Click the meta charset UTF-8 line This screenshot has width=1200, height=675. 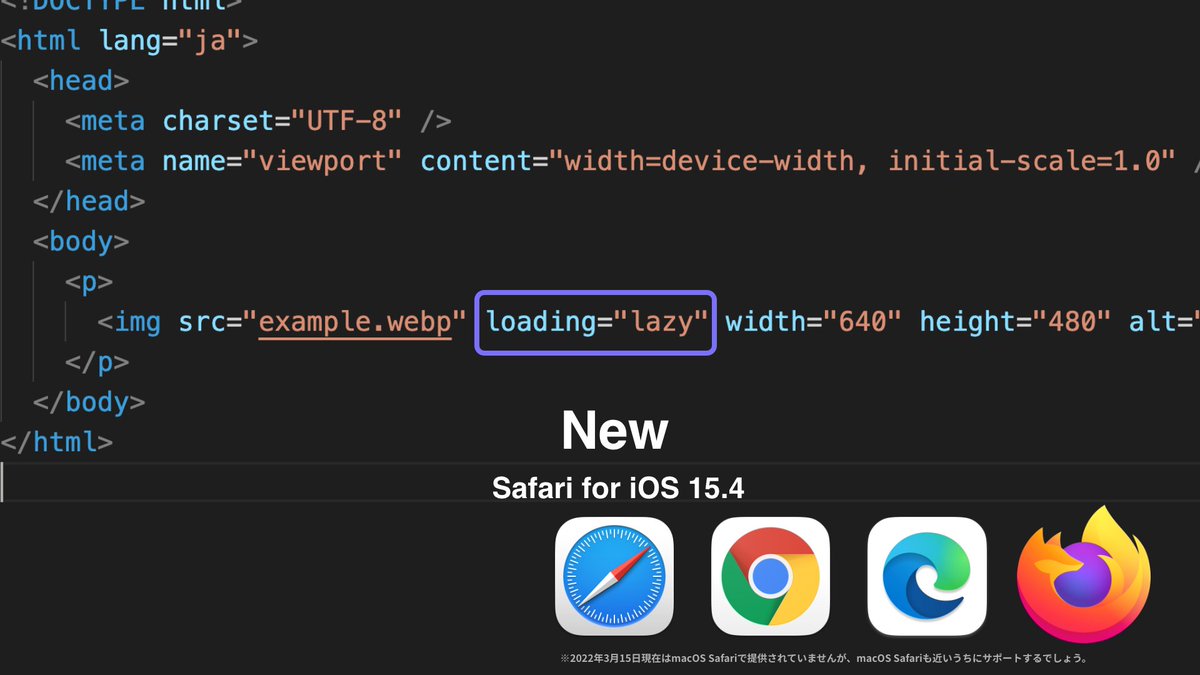(258, 121)
